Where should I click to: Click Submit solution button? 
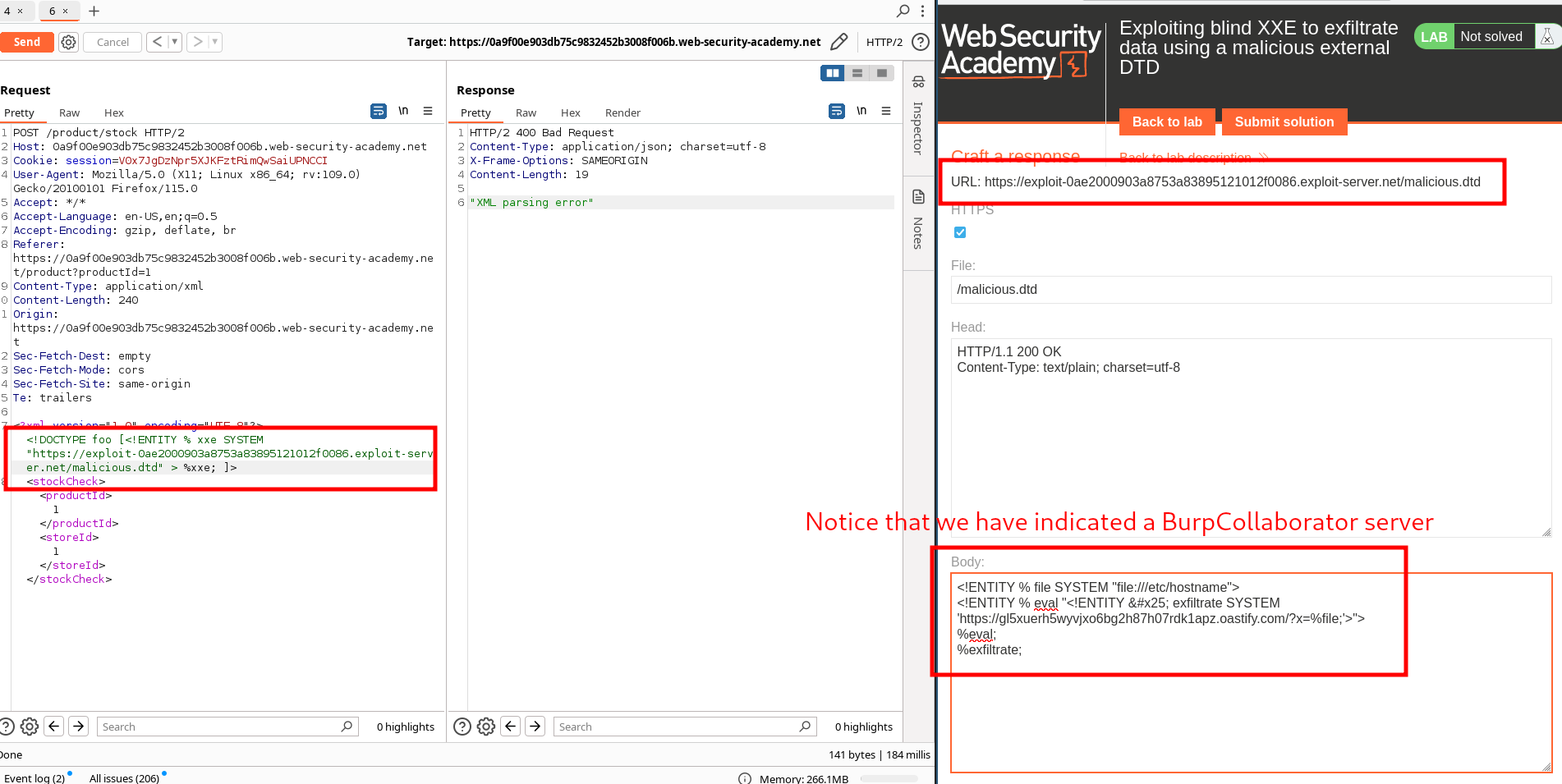point(1284,121)
